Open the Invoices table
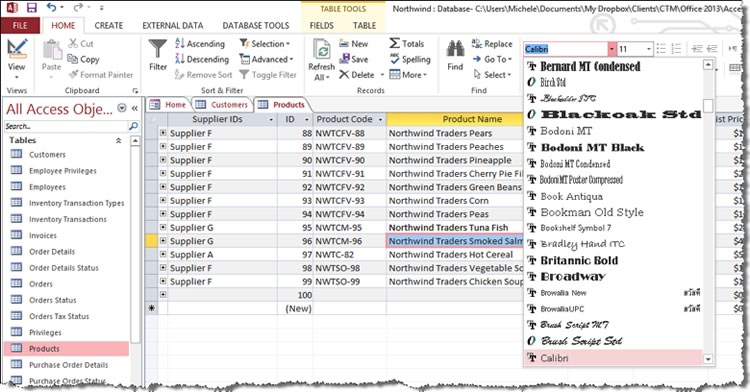The height and width of the screenshot is (392, 750). (43, 235)
